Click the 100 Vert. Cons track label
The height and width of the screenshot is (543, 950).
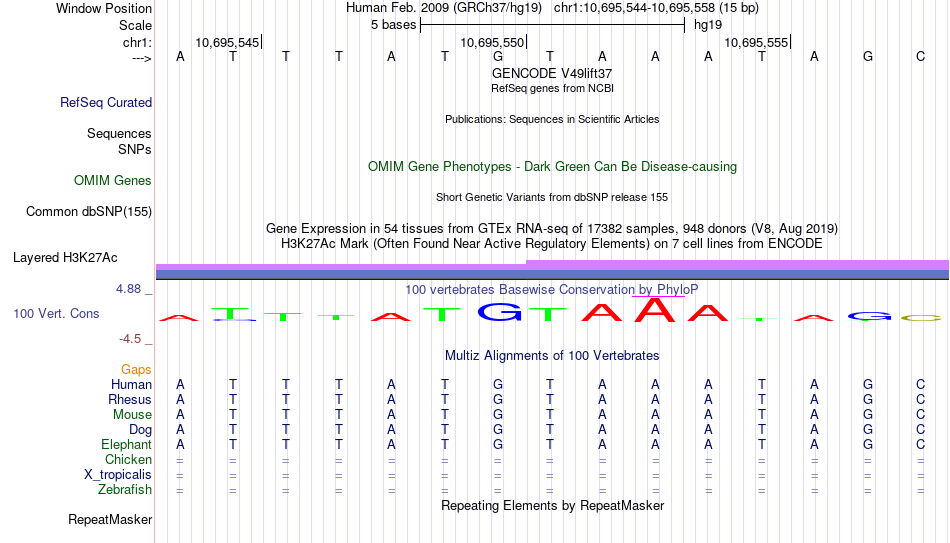pos(56,313)
